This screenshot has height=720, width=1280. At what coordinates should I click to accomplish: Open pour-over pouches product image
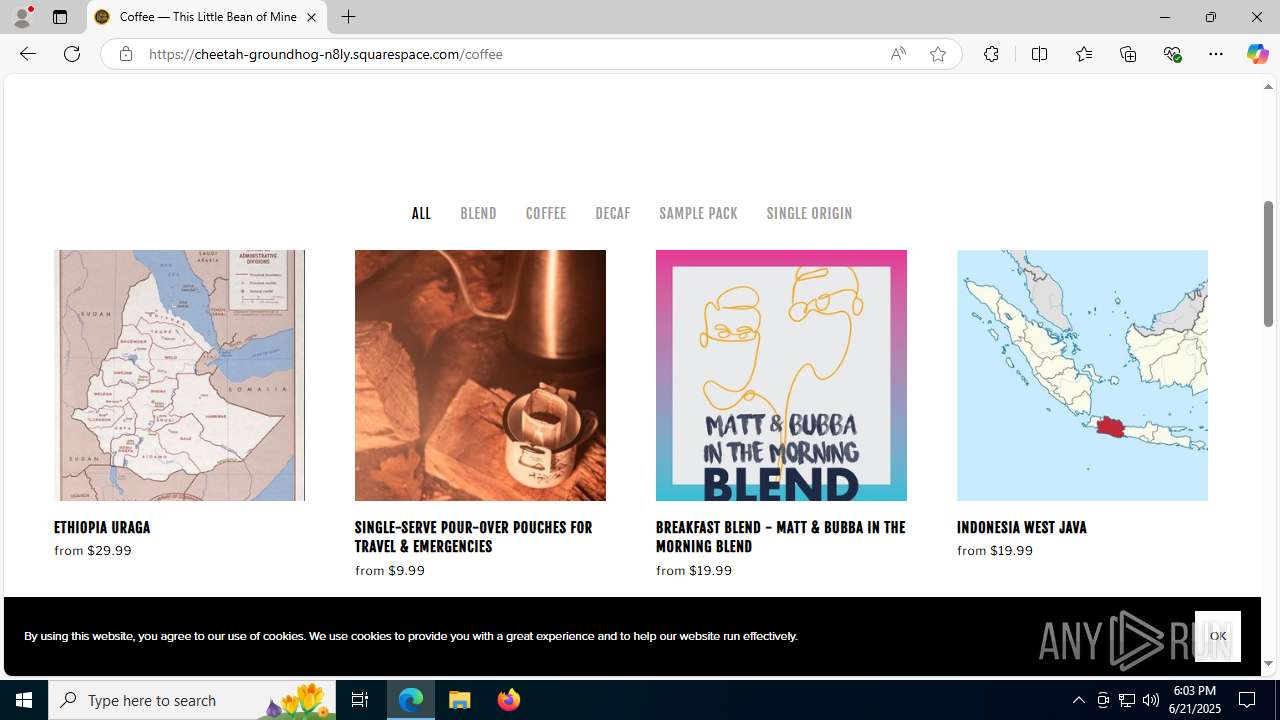pos(480,375)
